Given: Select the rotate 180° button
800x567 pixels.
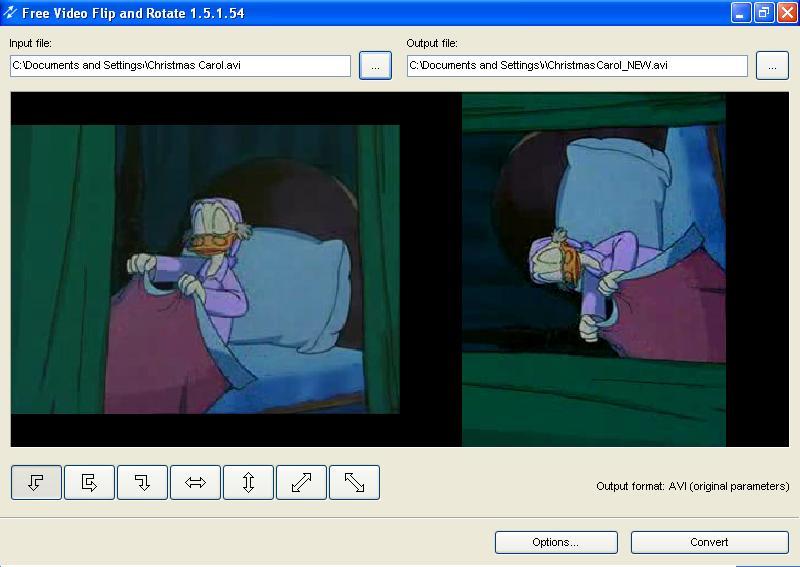Looking at the screenshot, I should pos(89,482).
